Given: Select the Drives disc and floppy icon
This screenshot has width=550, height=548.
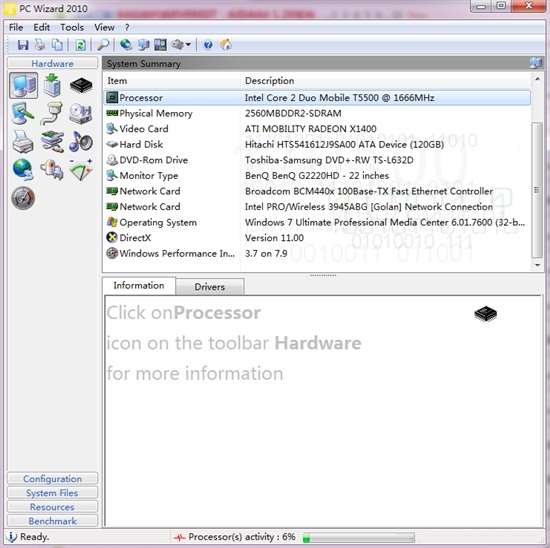Looking at the screenshot, I should click(x=81, y=114).
